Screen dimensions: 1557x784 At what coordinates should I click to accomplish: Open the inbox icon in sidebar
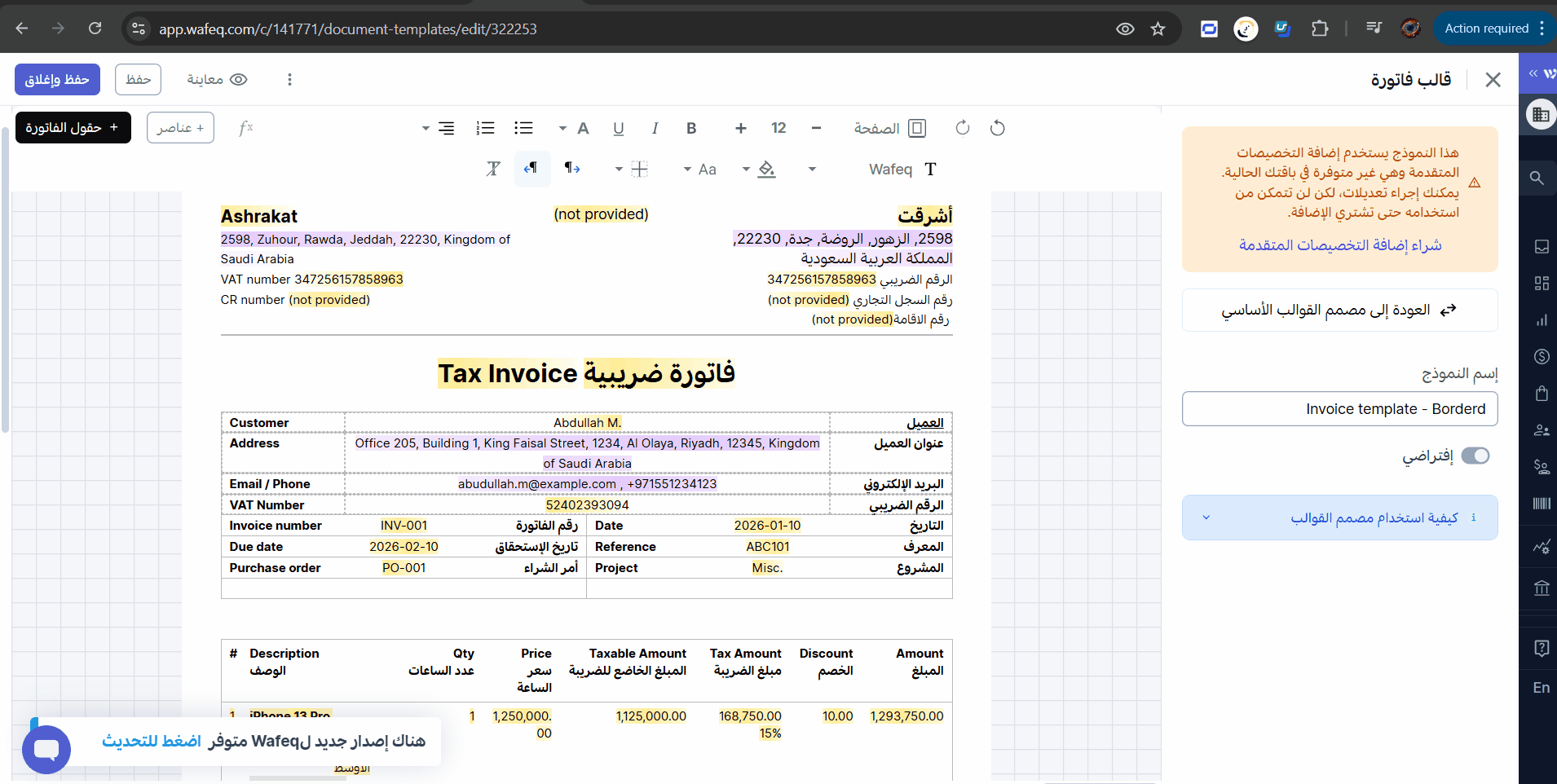[x=1542, y=246]
